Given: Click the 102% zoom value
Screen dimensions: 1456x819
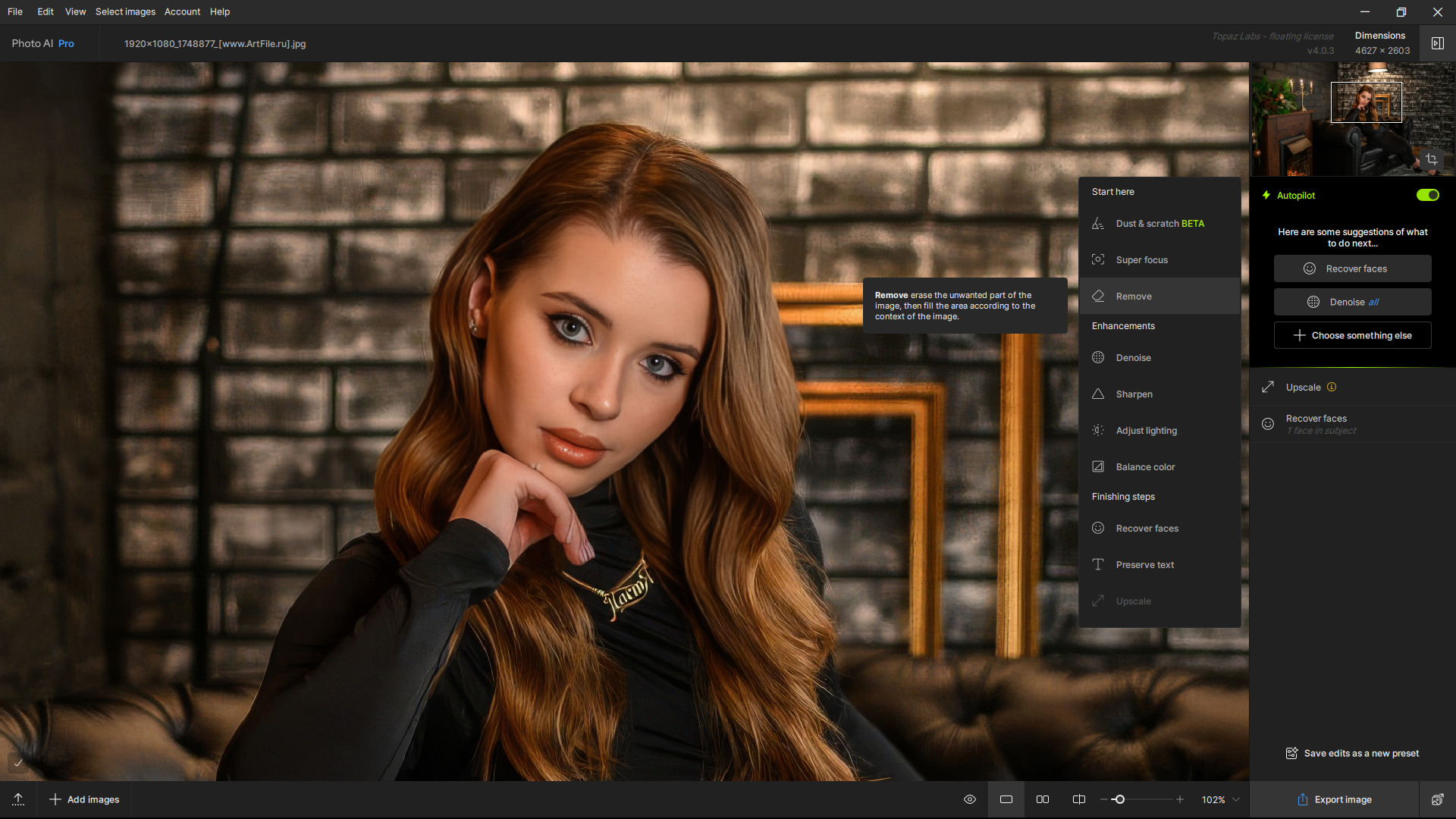Looking at the screenshot, I should tap(1213, 799).
